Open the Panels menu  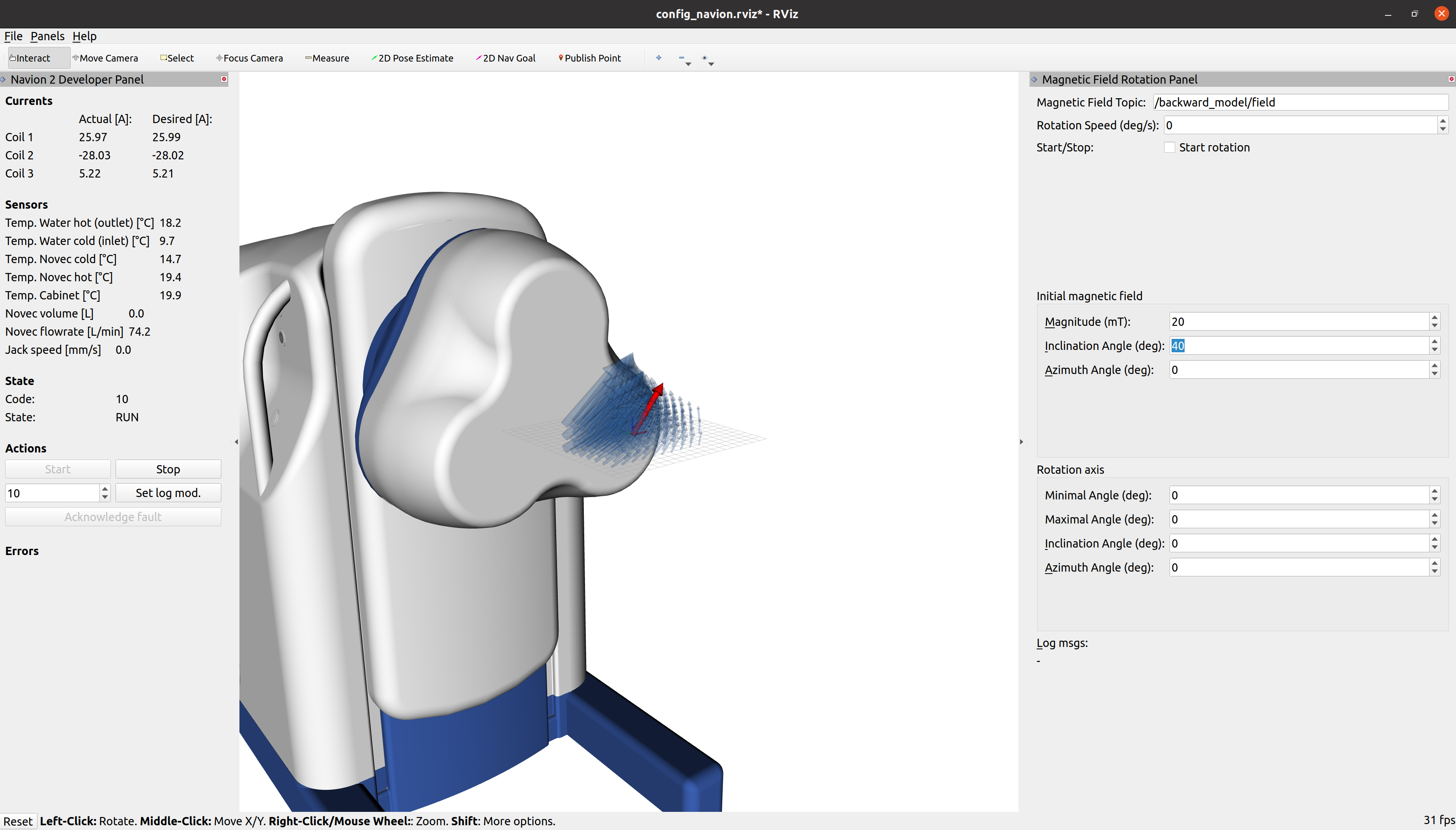coord(47,36)
